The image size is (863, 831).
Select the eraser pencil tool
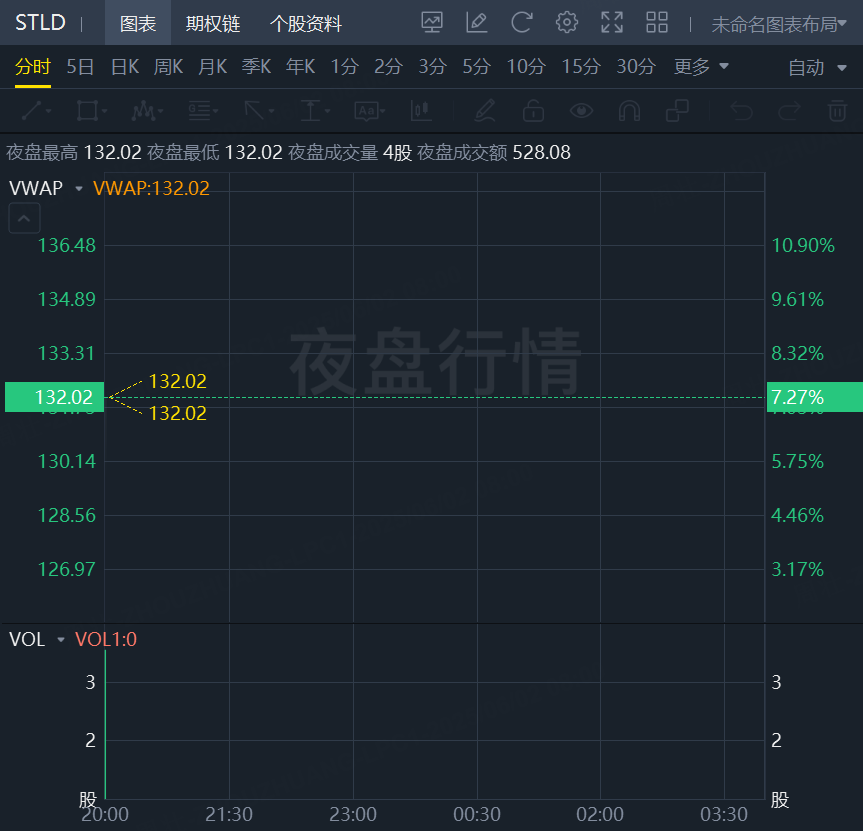485,111
